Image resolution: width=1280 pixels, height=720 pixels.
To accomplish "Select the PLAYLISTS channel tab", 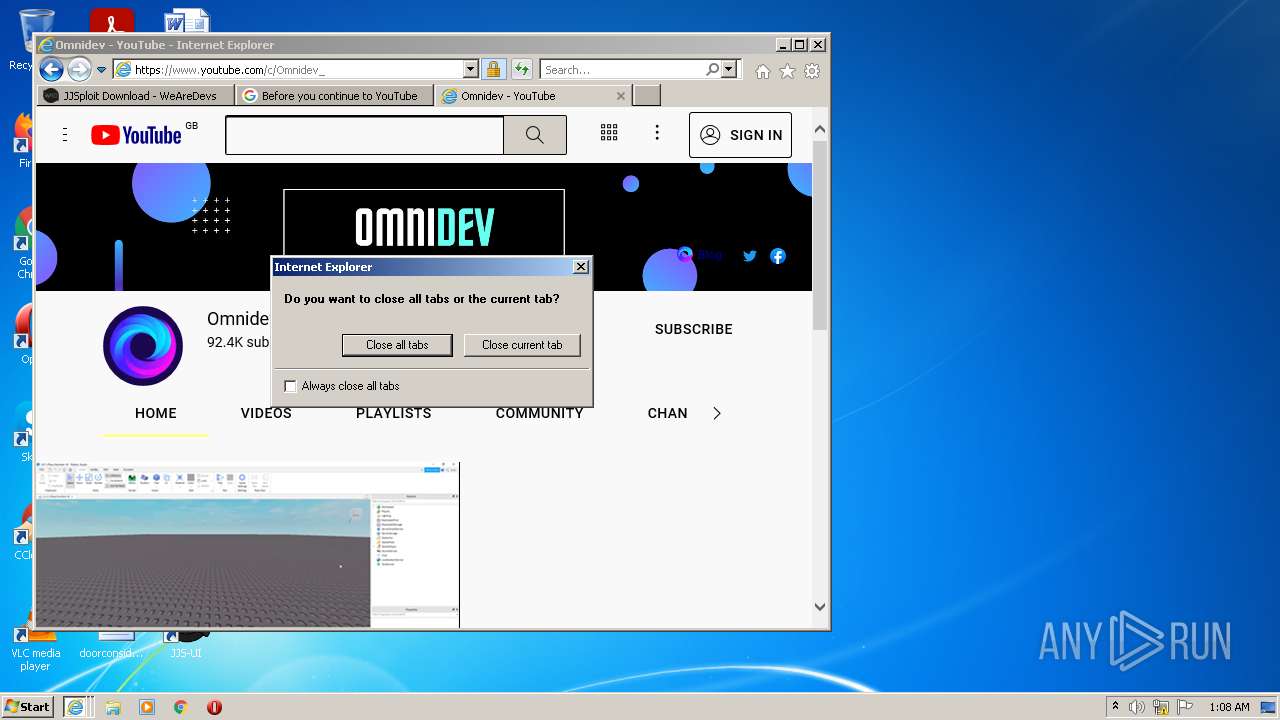I will click(x=394, y=413).
